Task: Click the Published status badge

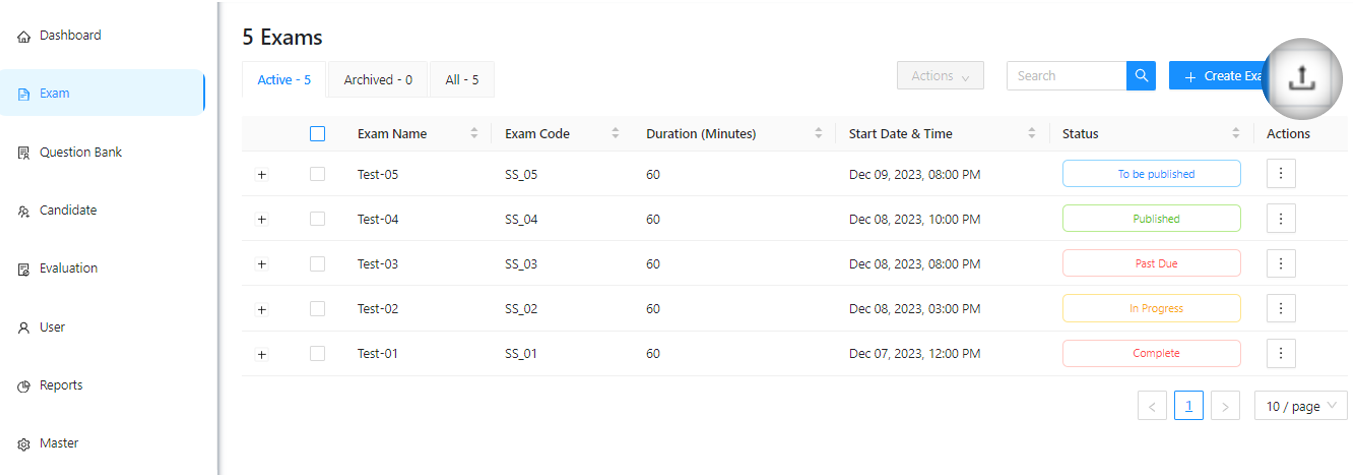Action: [x=1151, y=219]
